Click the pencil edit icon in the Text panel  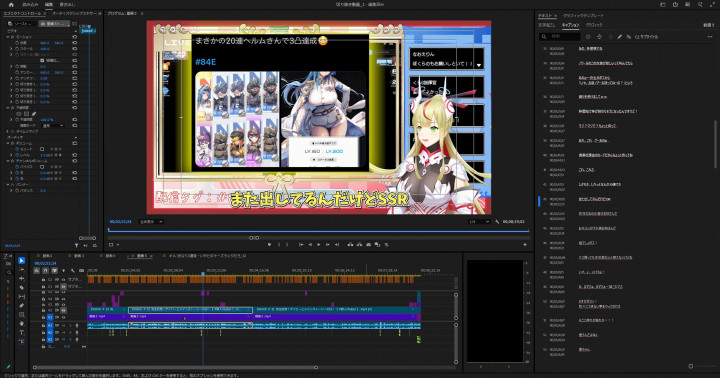[x=619, y=37]
